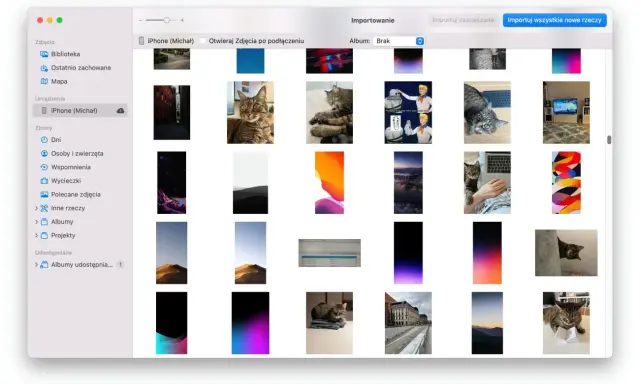640x384 pixels.
Task: Toggle Otwieraj Zdjęcia po podłączeniu checkbox
Action: click(x=203, y=41)
